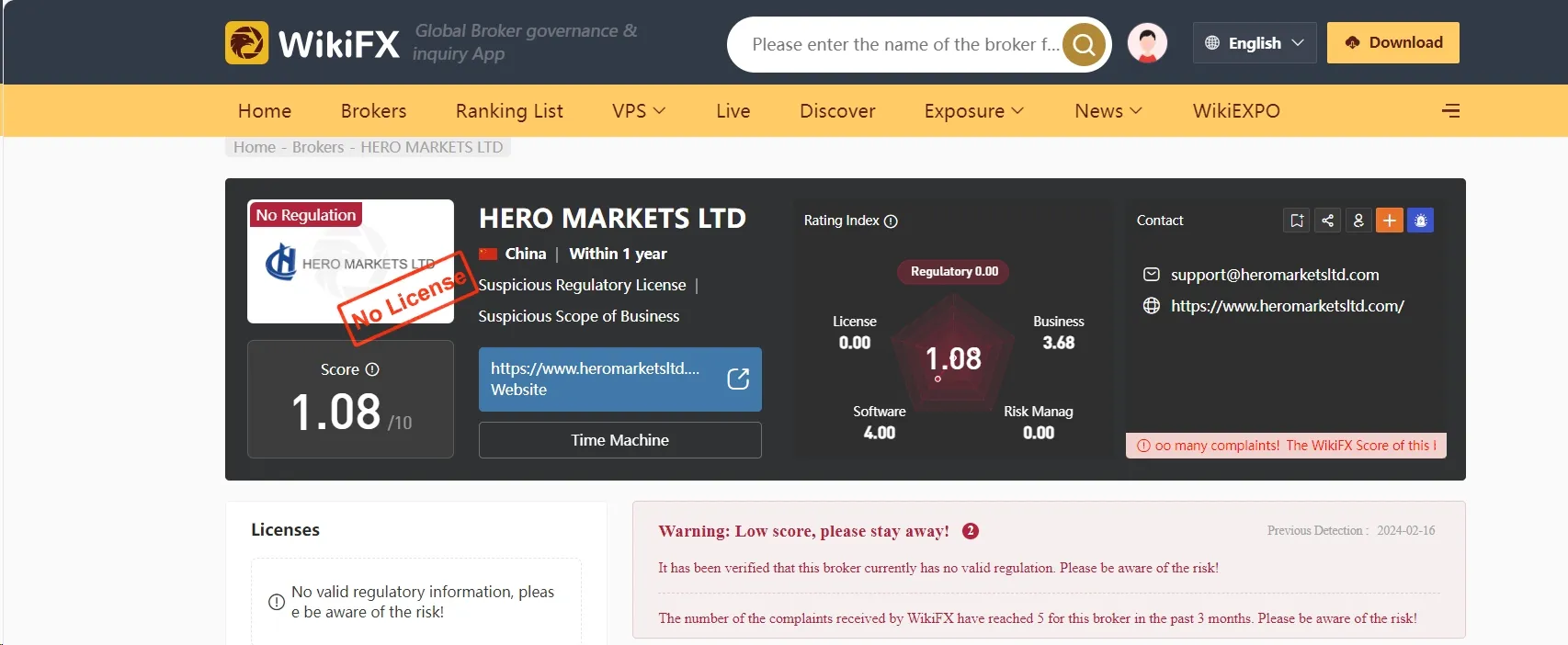Image resolution: width=1568 pixels, height=645 pixels.
Task: Click the orange plus icon button
Action: tap(1390, 221)
